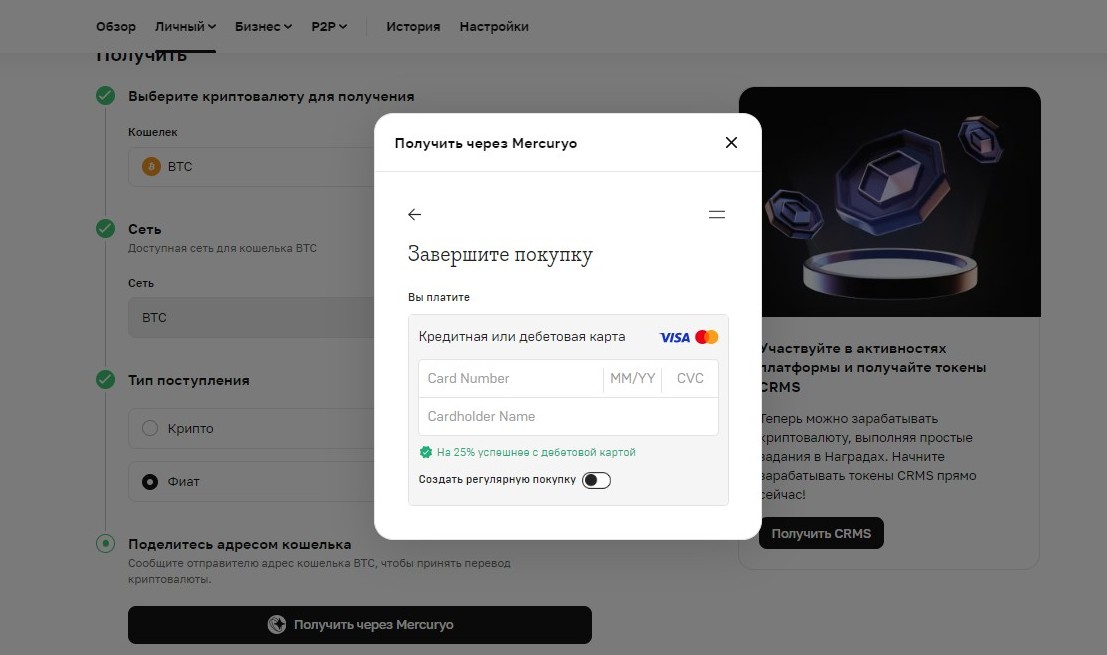Focus the MM/YY expiry field

633,378
